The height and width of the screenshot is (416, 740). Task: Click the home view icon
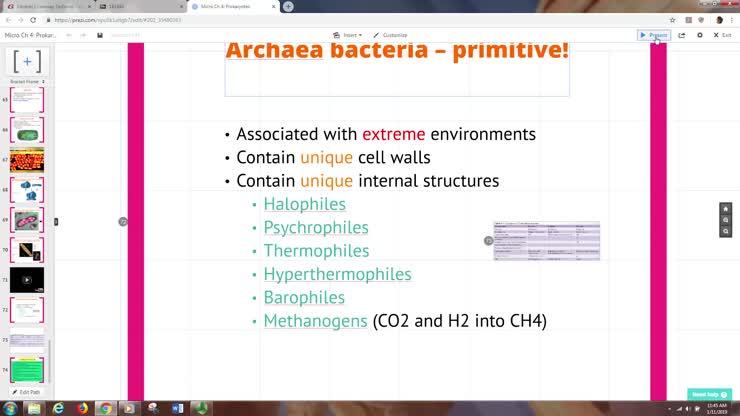point(725,209)
